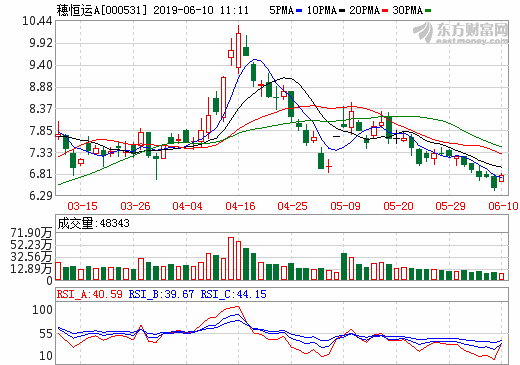Image resolution: width=520 pixels, height=365 pixels.
Task: Click the last red candlestick on 06-10
Action: [501, 178]
